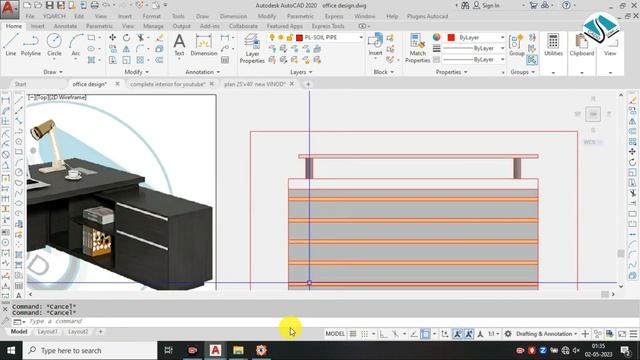Image resolution: width=640 pixels, height=360 pixels.
Task: Open the PL-SOIL PIPE layer dropdown
Action: tap(361, 38)
